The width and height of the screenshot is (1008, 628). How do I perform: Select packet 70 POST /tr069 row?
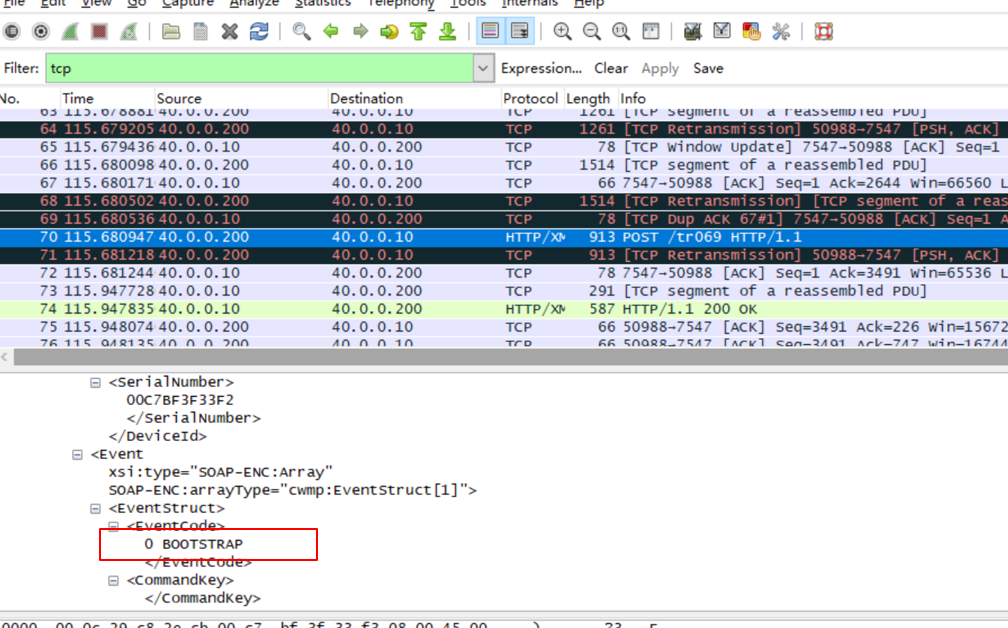pyautogui.click(x=504, y=237)
